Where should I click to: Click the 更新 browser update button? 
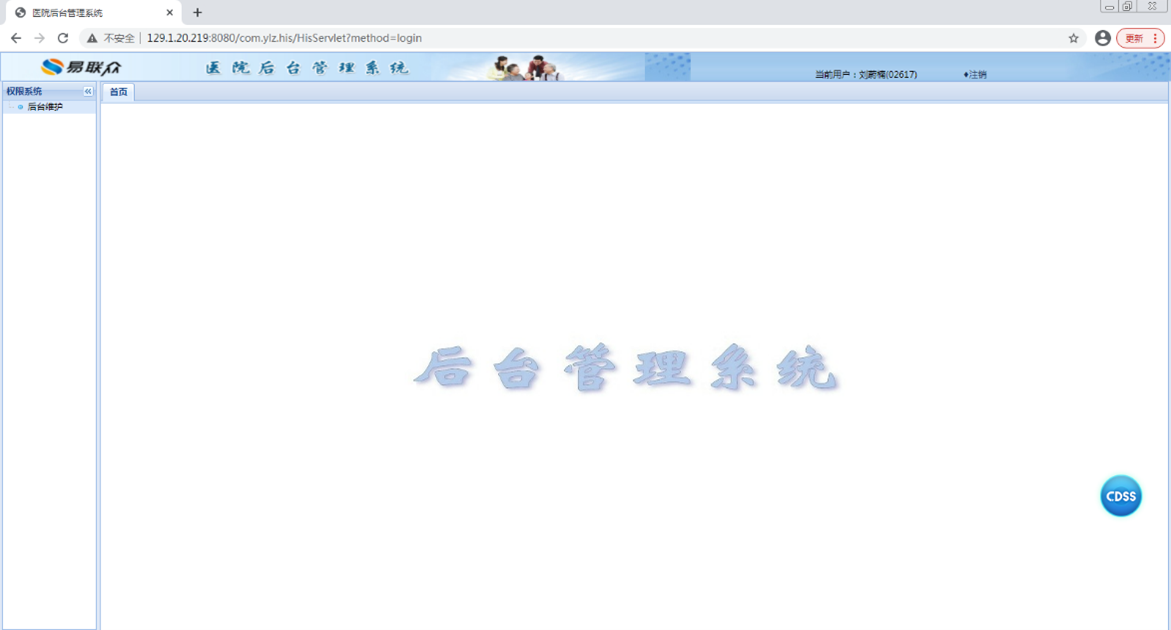(x=1140, y=38)
